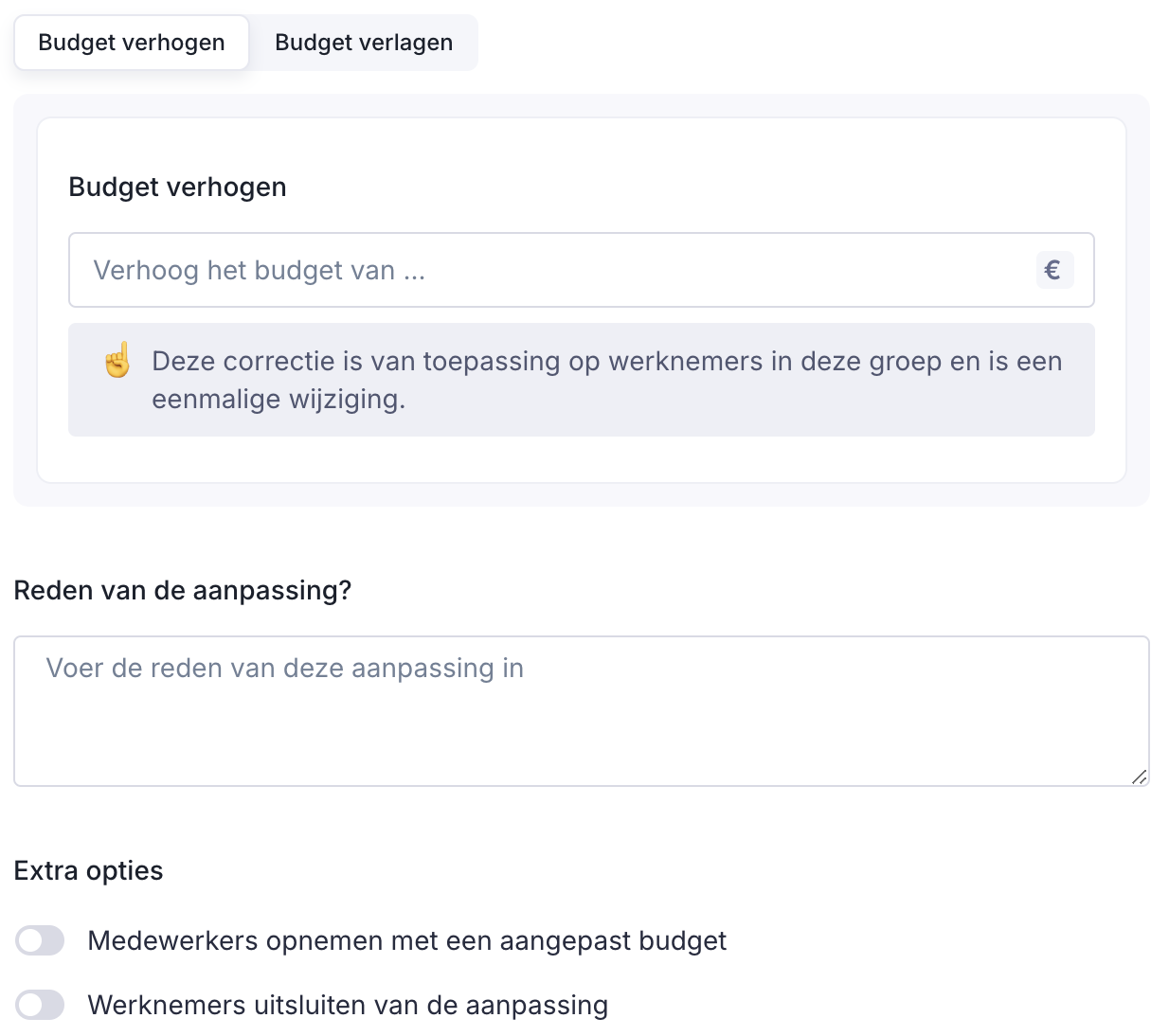
Task: Click the 'Medewerkers opnemen met een aangepast budget' label
Action: pyautogui.click(x=406, y=940)
